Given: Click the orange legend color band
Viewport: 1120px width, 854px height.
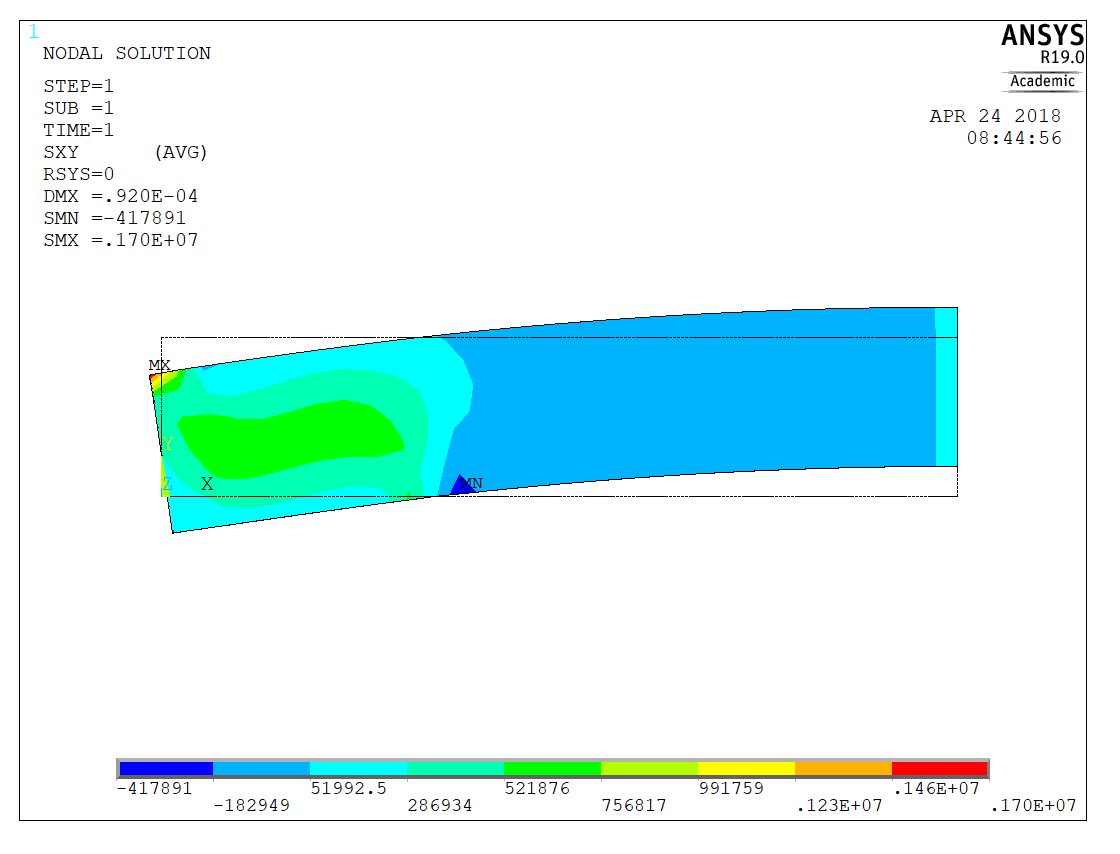Looking at the screenshot, I should pos(844,768).
